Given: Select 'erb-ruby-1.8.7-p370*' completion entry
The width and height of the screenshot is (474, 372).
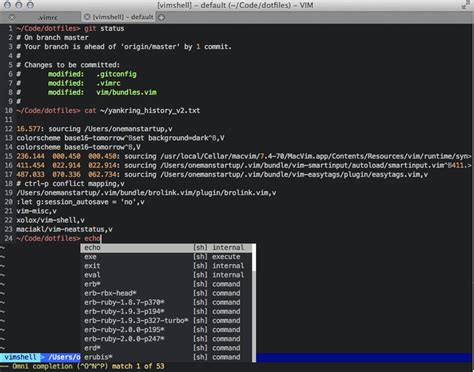Looking at the screenshot, I should [167, 302].
